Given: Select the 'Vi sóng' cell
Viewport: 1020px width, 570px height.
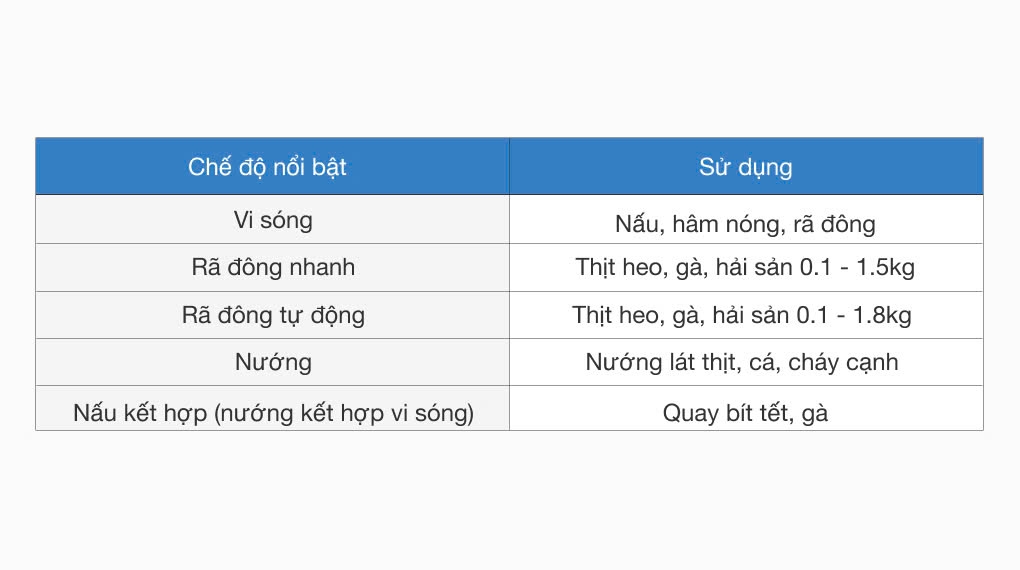Looking at the screenshot, I should click(x=273, y=220).
